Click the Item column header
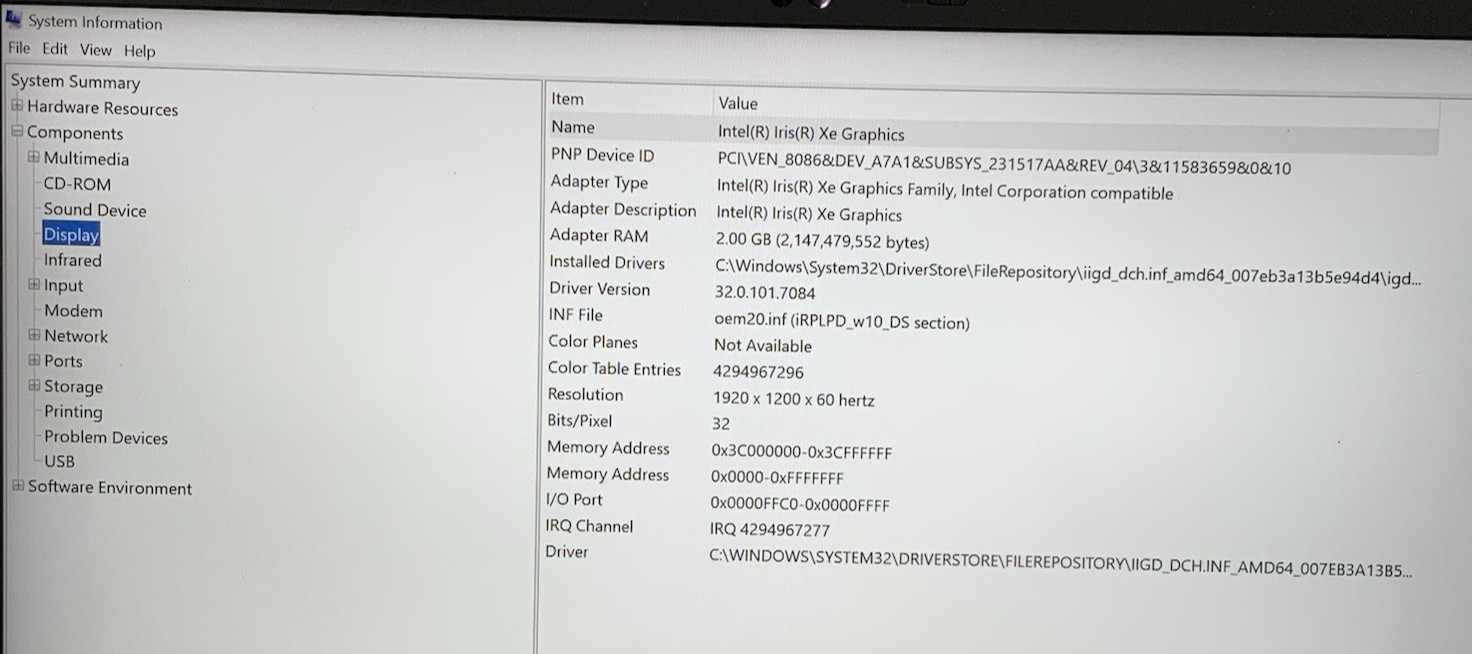1472x654 pixels. pyautogui.click(x=567, y=99)
